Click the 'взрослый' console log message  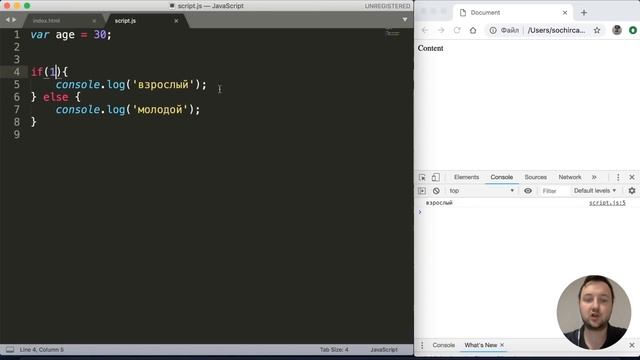[439, 203]
